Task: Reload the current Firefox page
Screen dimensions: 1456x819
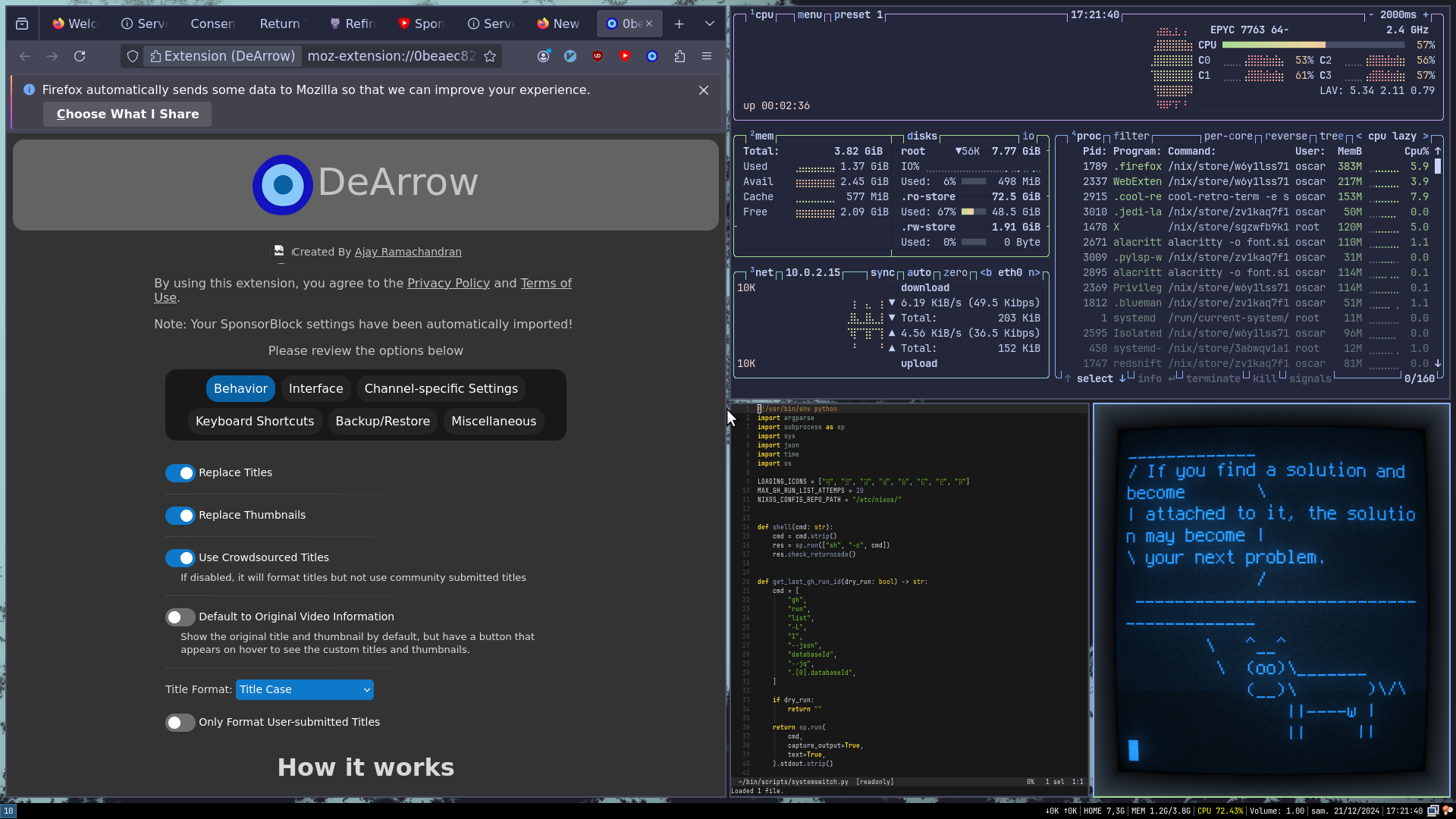Action: 80,56
